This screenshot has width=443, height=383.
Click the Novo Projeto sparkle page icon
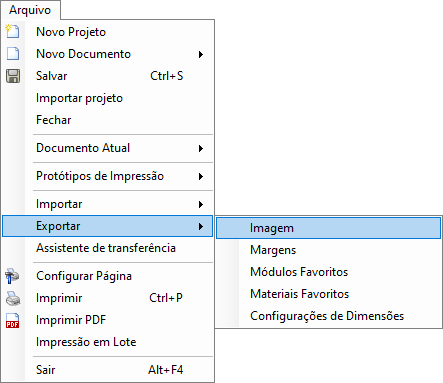(12, 31)
